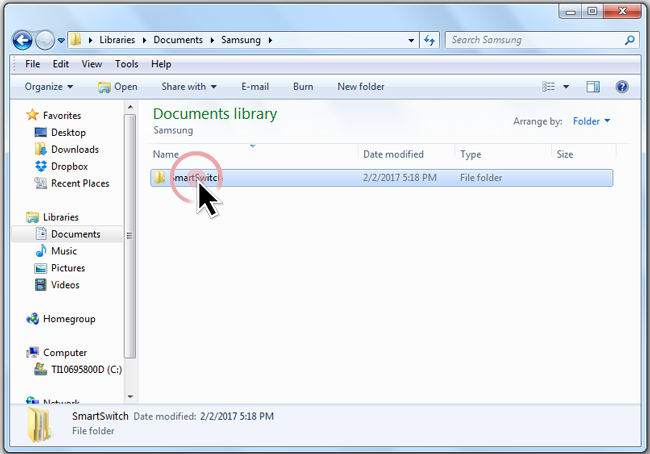Toggle the preview pane icon
Screen dimensions: 650x454
click(593, 87)
